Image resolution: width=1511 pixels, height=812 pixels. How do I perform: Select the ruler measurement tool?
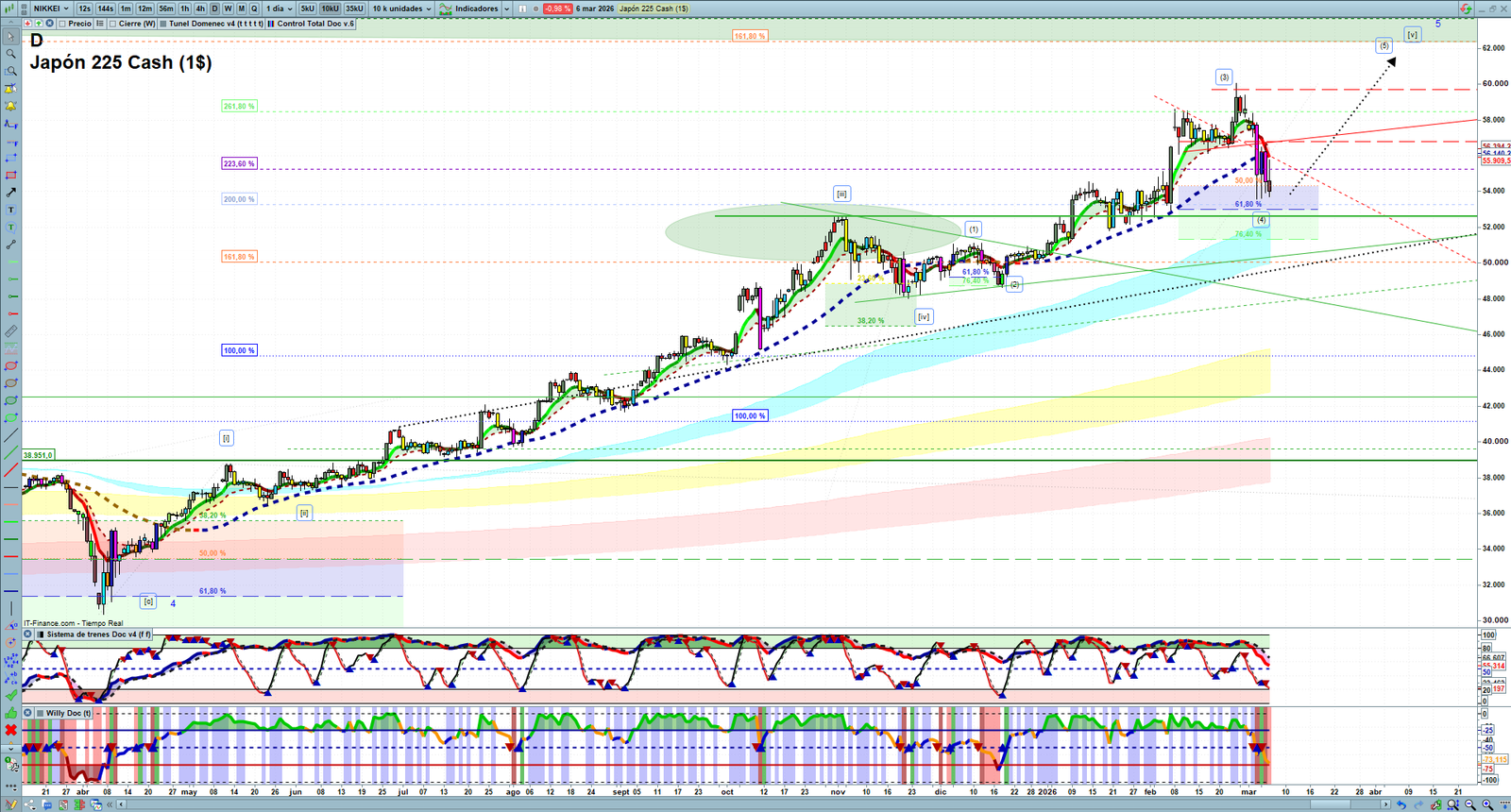pos(11,331)
